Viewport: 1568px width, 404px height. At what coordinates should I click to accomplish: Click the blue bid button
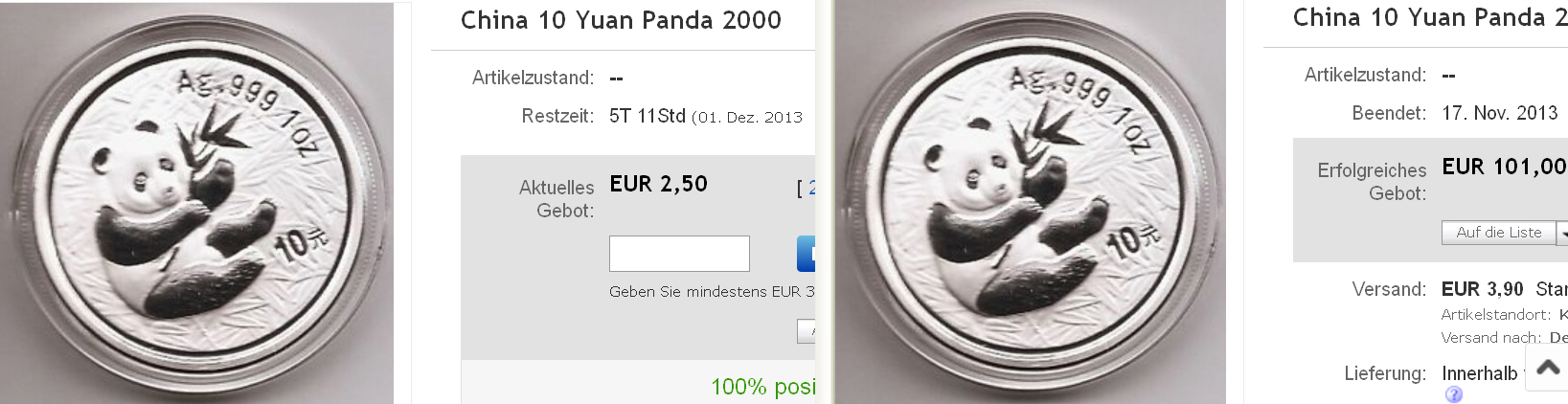coord(806,254)
